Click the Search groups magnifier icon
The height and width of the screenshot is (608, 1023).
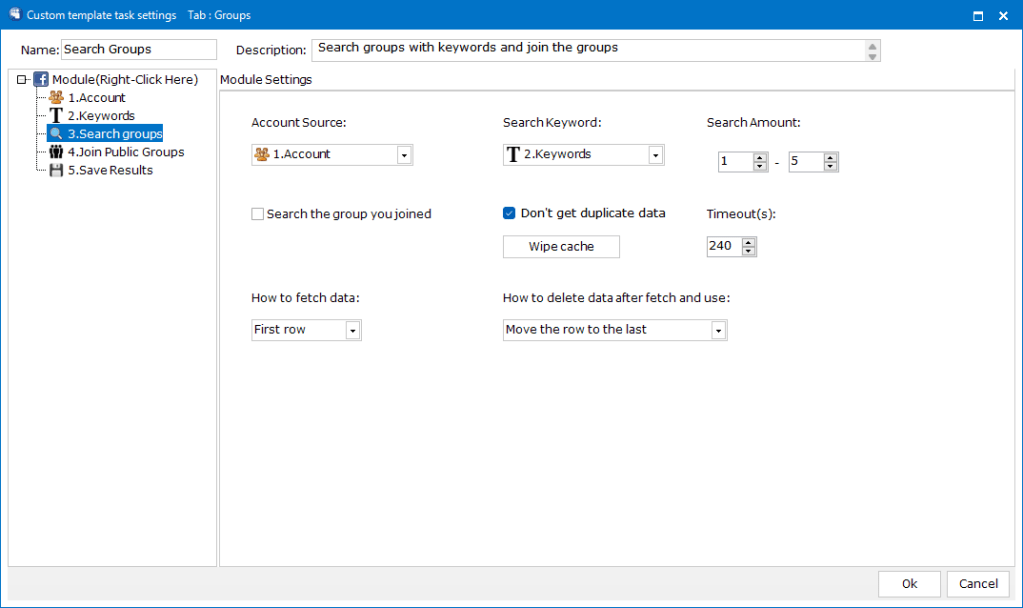tap(56, 134)
